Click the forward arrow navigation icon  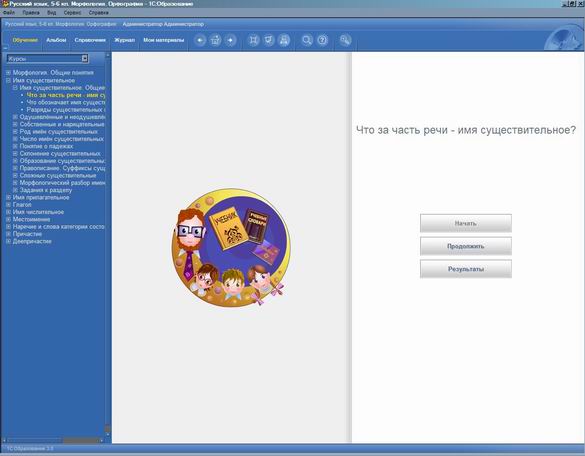(x=231, y=40)
